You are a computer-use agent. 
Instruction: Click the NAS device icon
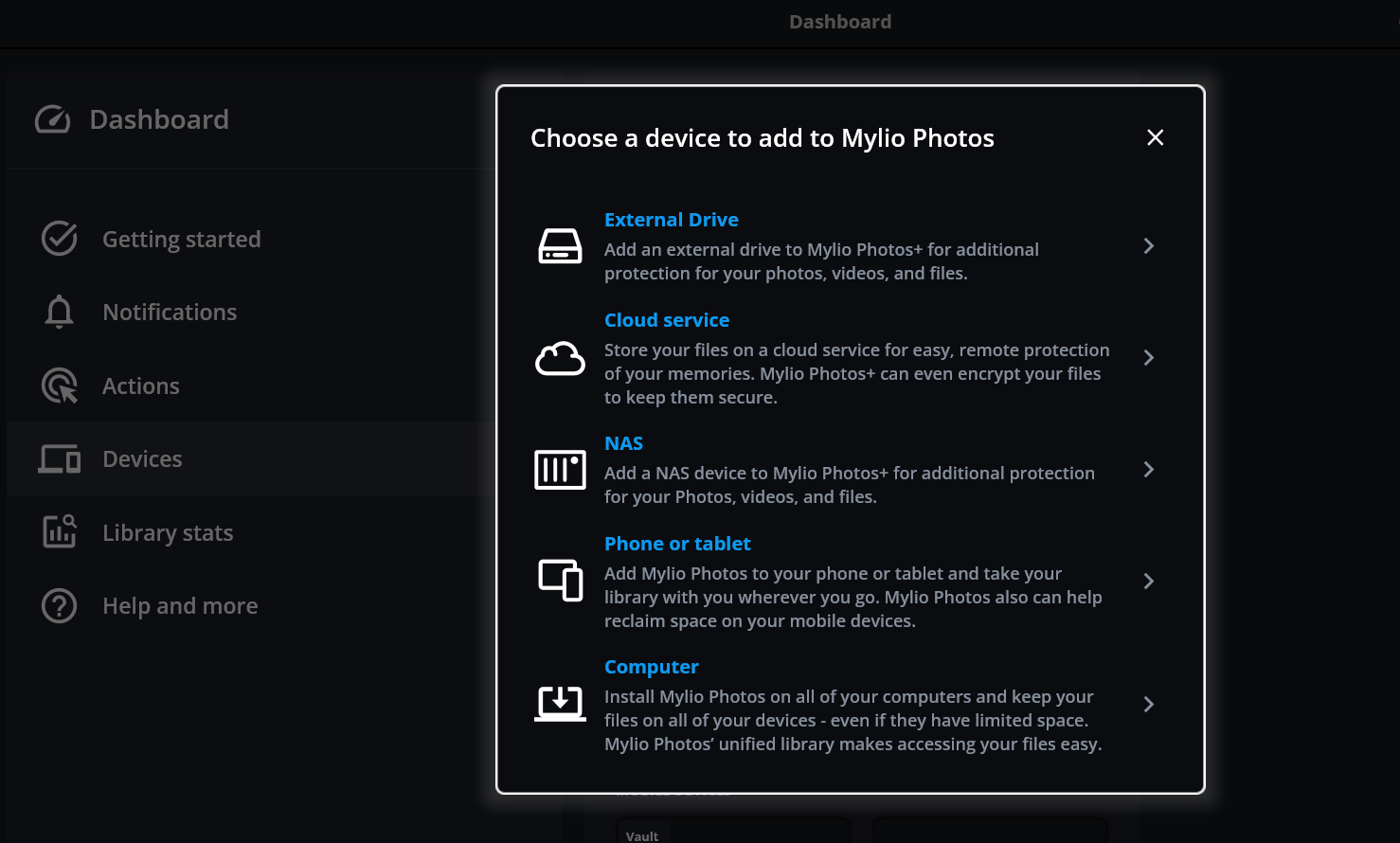[560, 470]
